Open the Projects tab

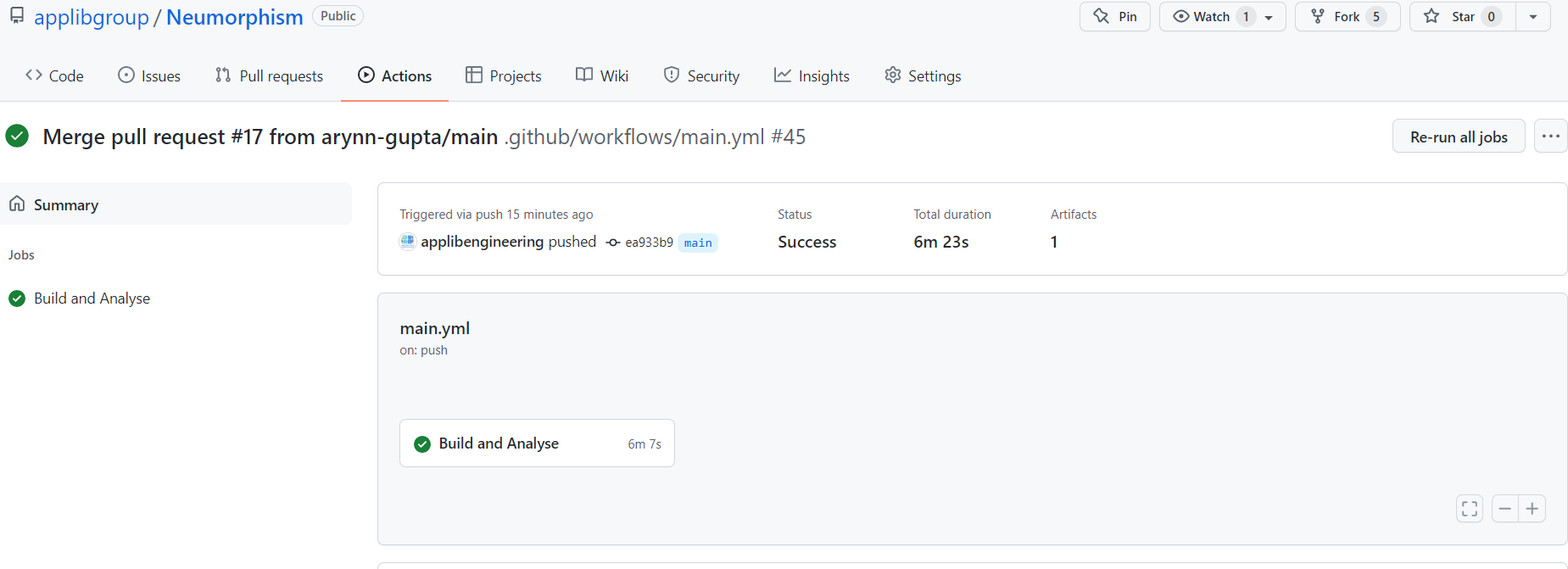point(504,75)
